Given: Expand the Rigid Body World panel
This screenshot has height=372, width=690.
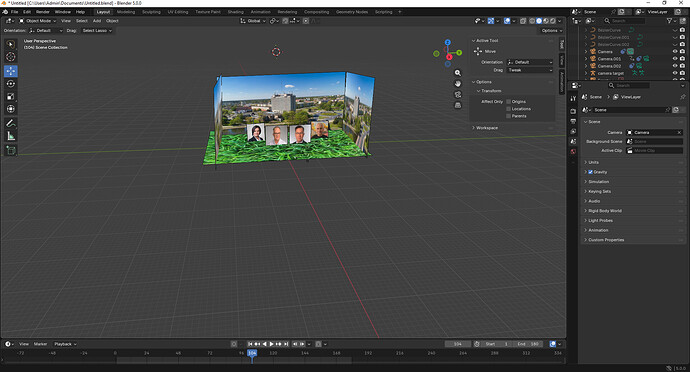Looking at the screenshot, I should (x=605, y=211).
